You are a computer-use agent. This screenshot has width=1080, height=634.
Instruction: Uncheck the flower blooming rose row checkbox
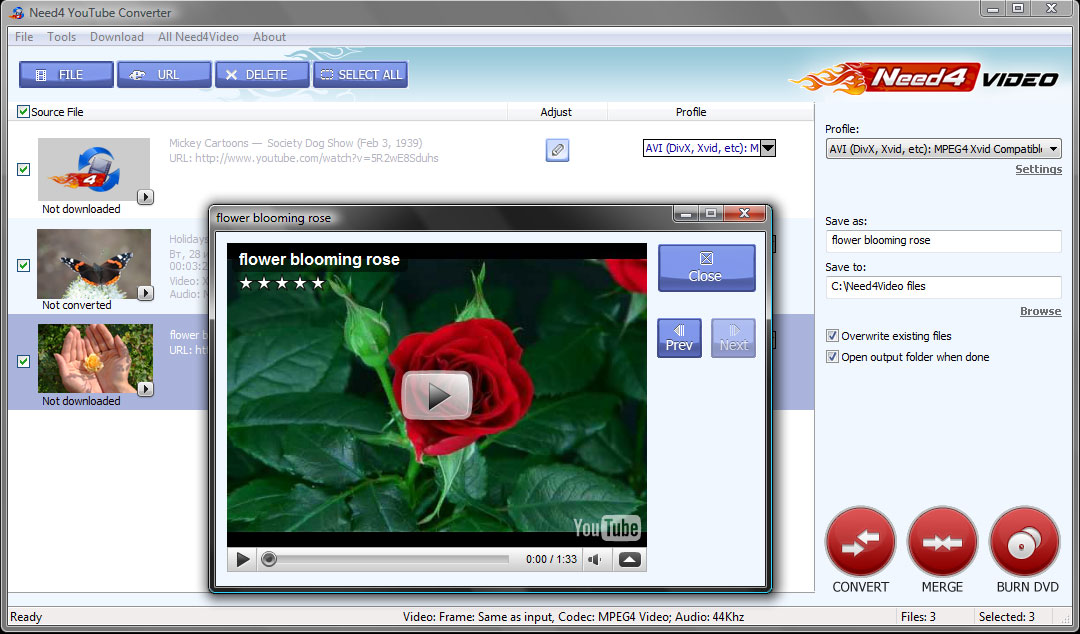23,361
